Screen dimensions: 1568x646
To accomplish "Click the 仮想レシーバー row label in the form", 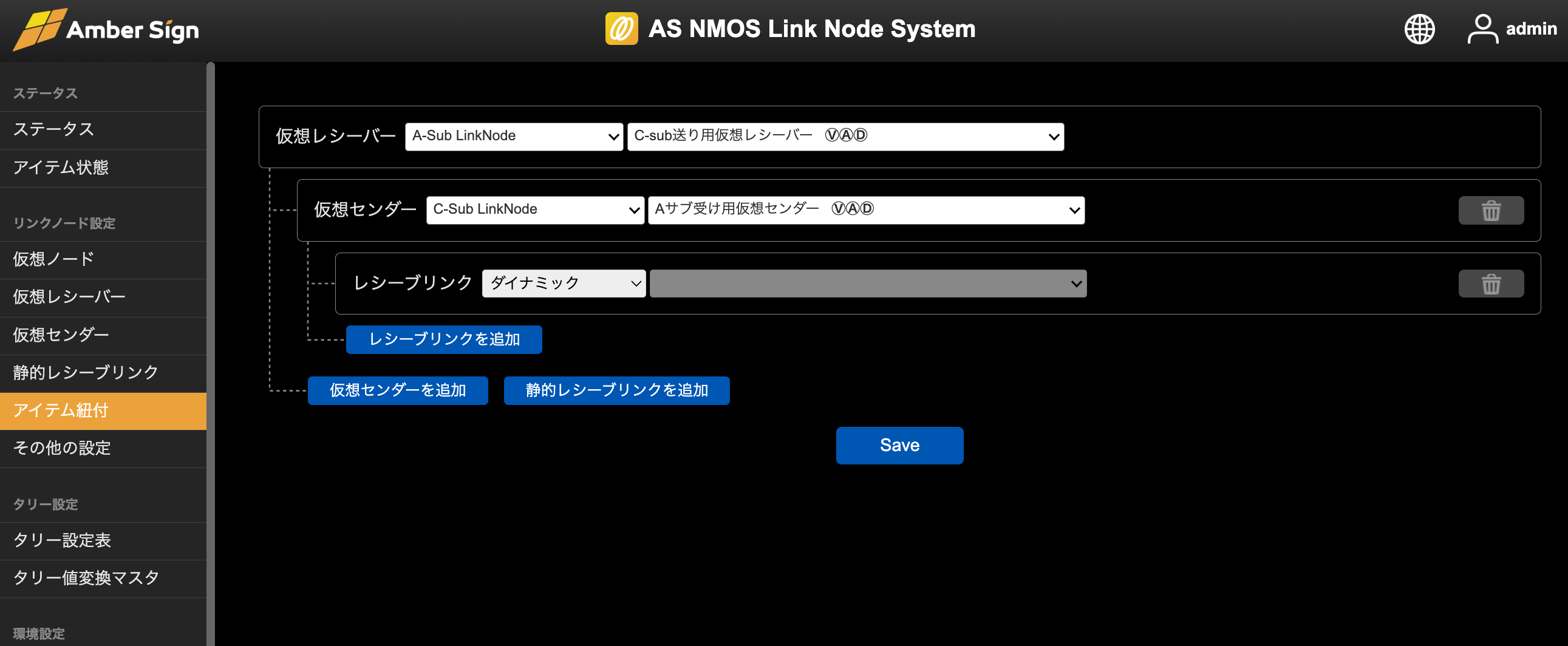I will (335, 136).
